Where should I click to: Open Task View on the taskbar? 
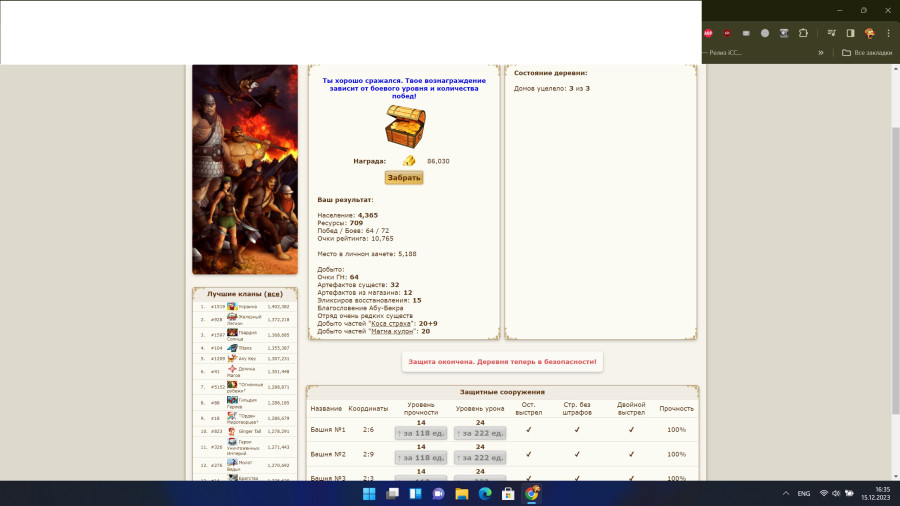pyautogui.click(x=393, y=493)
